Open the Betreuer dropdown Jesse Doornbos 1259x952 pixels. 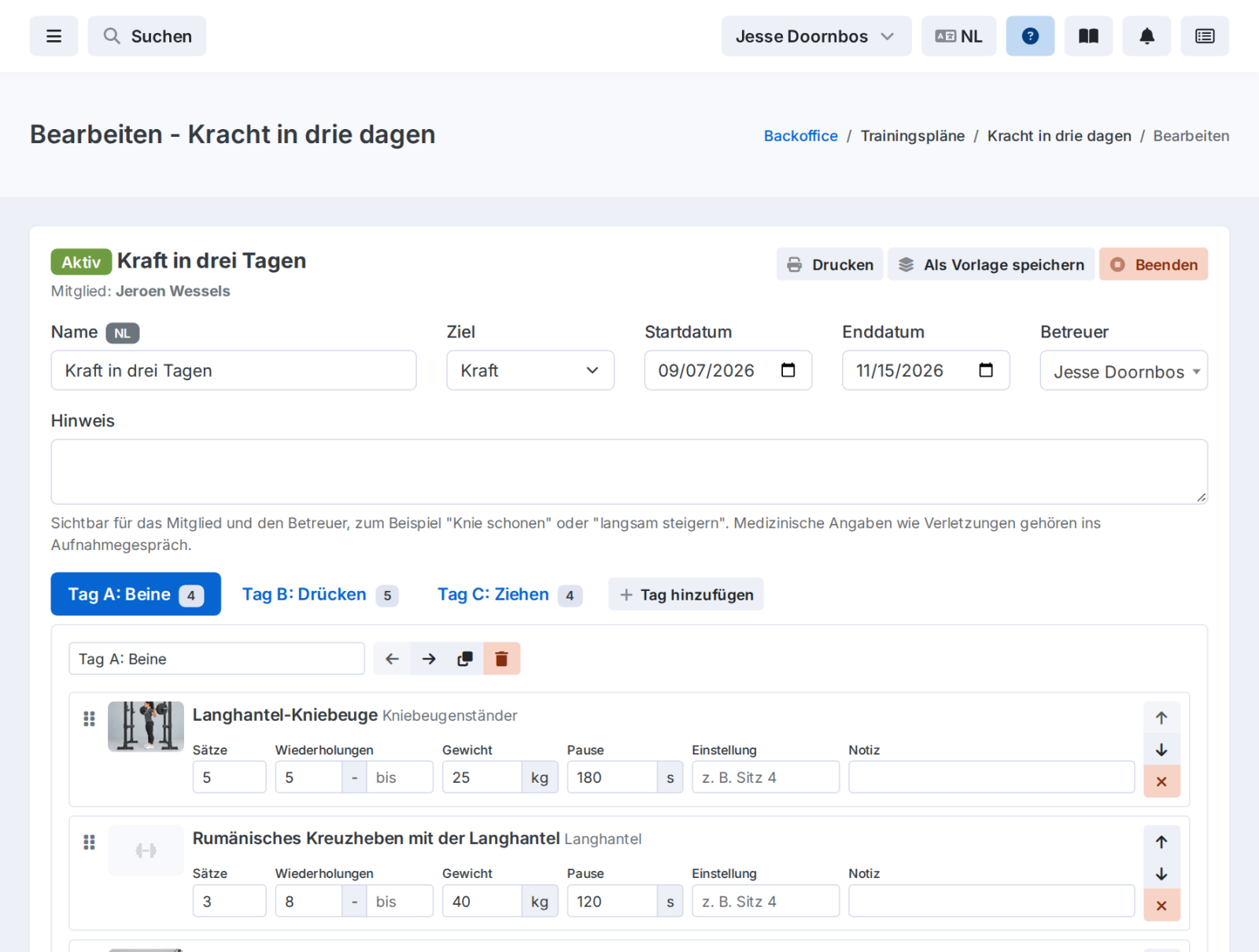point(1124,371)
